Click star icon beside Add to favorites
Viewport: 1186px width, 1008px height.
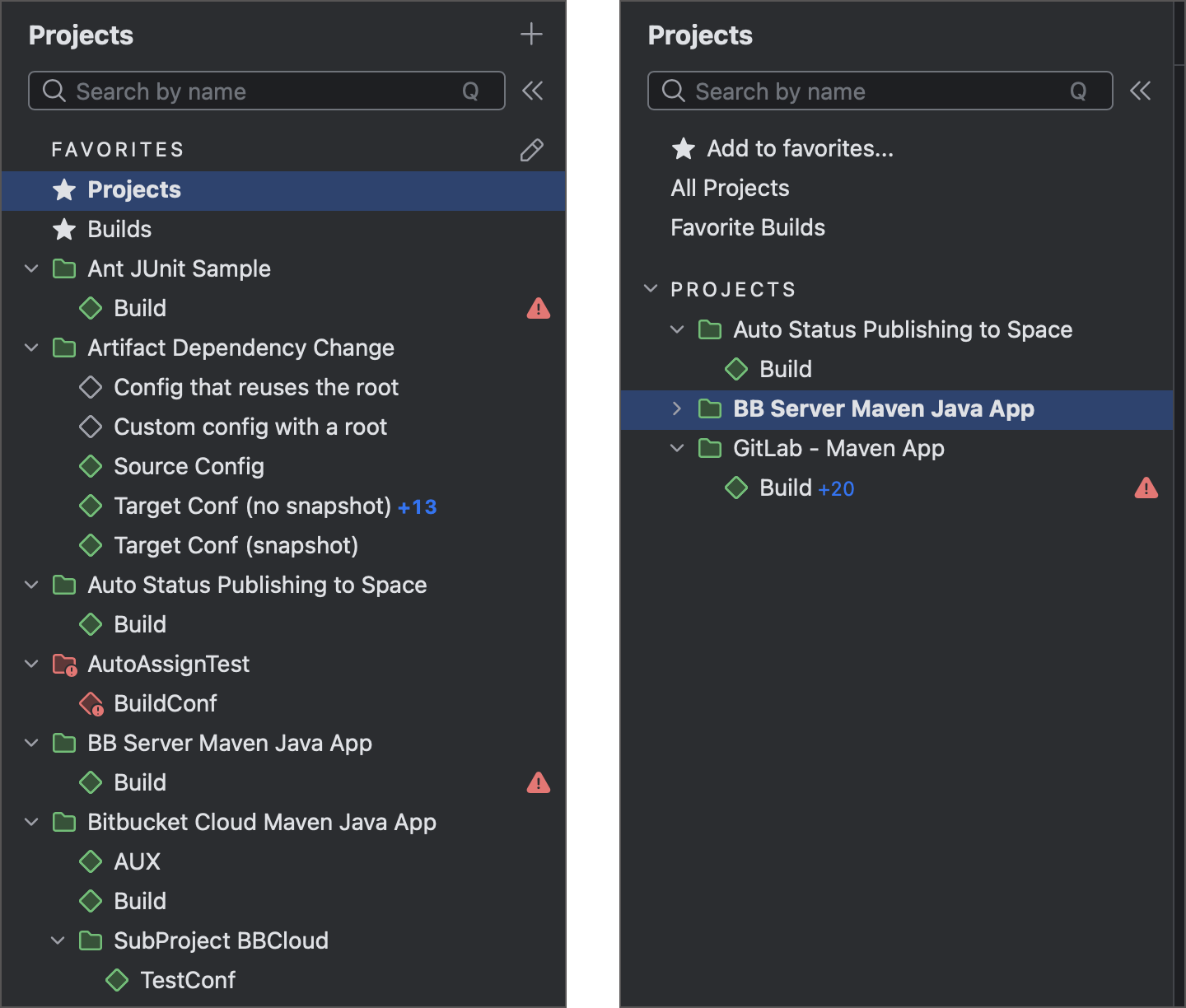point(684,149)
